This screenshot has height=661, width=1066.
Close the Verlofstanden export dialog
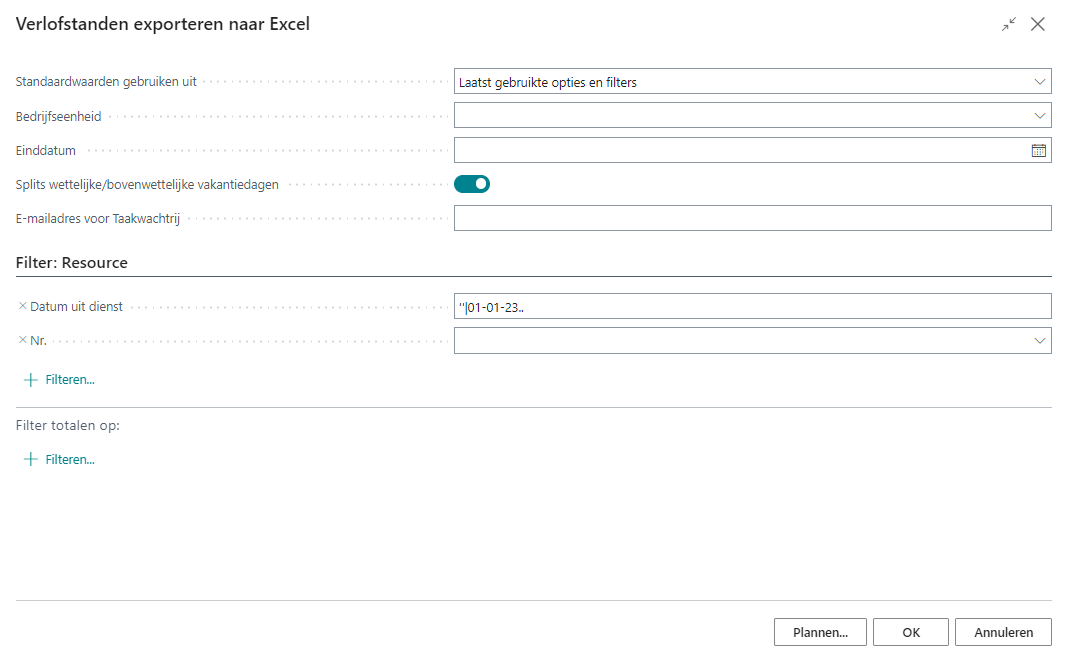coord(1038,25)
